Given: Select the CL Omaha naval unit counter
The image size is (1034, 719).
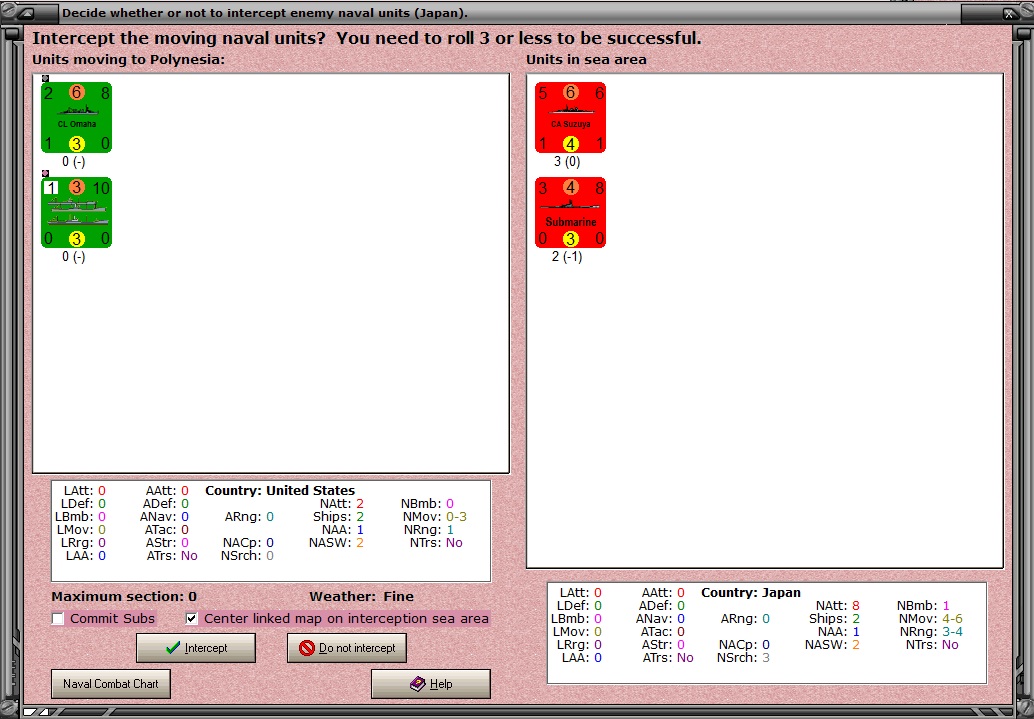Looking at the screenshot, I should (76, 117).
